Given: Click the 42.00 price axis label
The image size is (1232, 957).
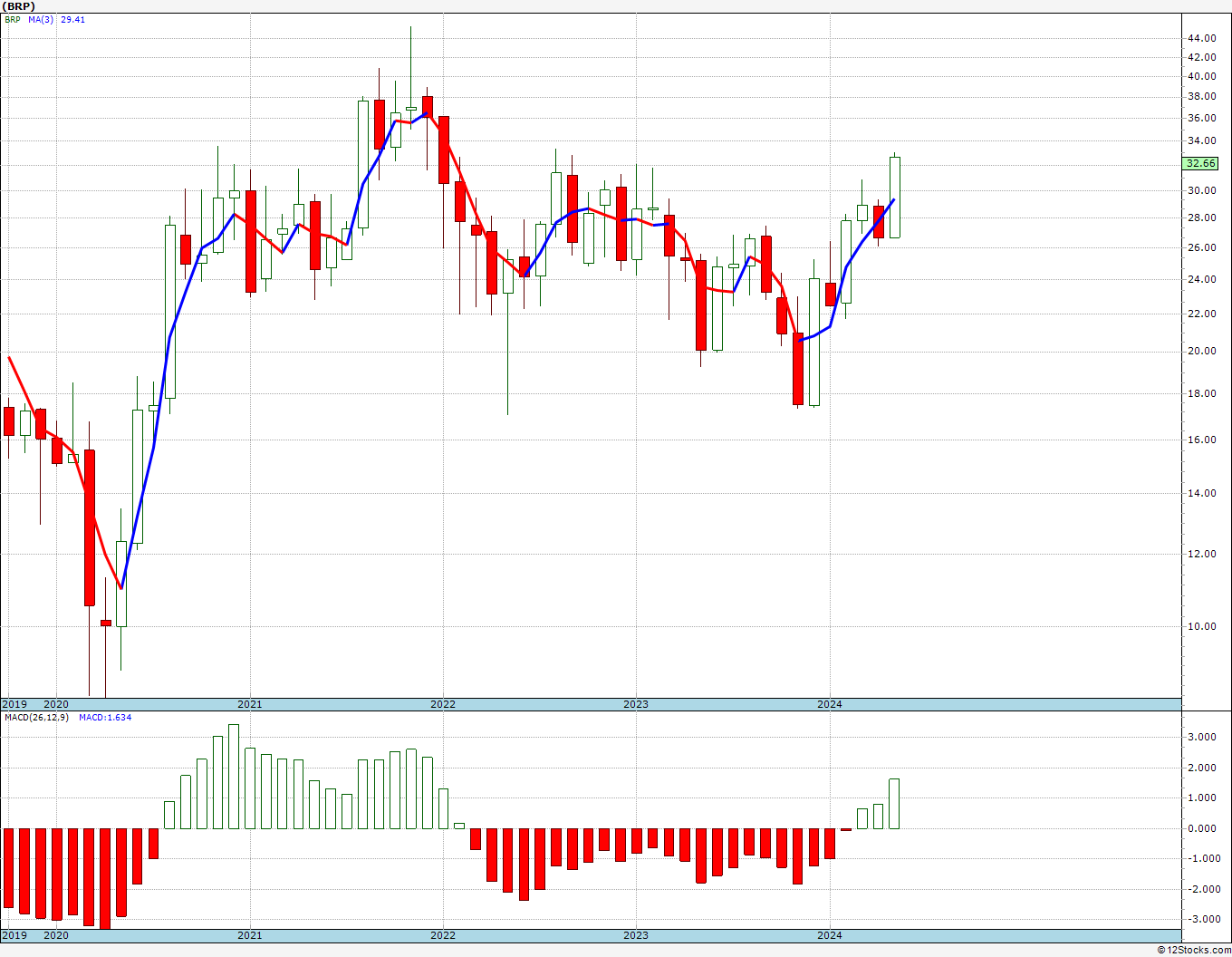Looking at the screenshot, I should 1201,57.
